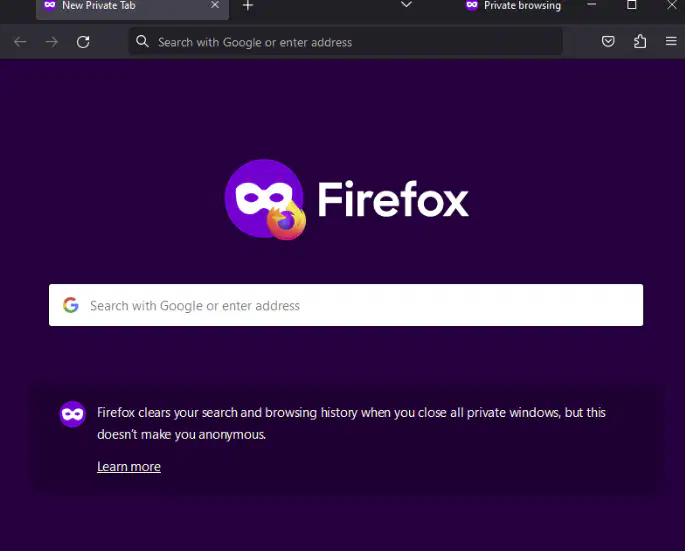Open the Extensions puzzle icon
685x551 pixels.
pyautogui.click(x=640, y=42)
